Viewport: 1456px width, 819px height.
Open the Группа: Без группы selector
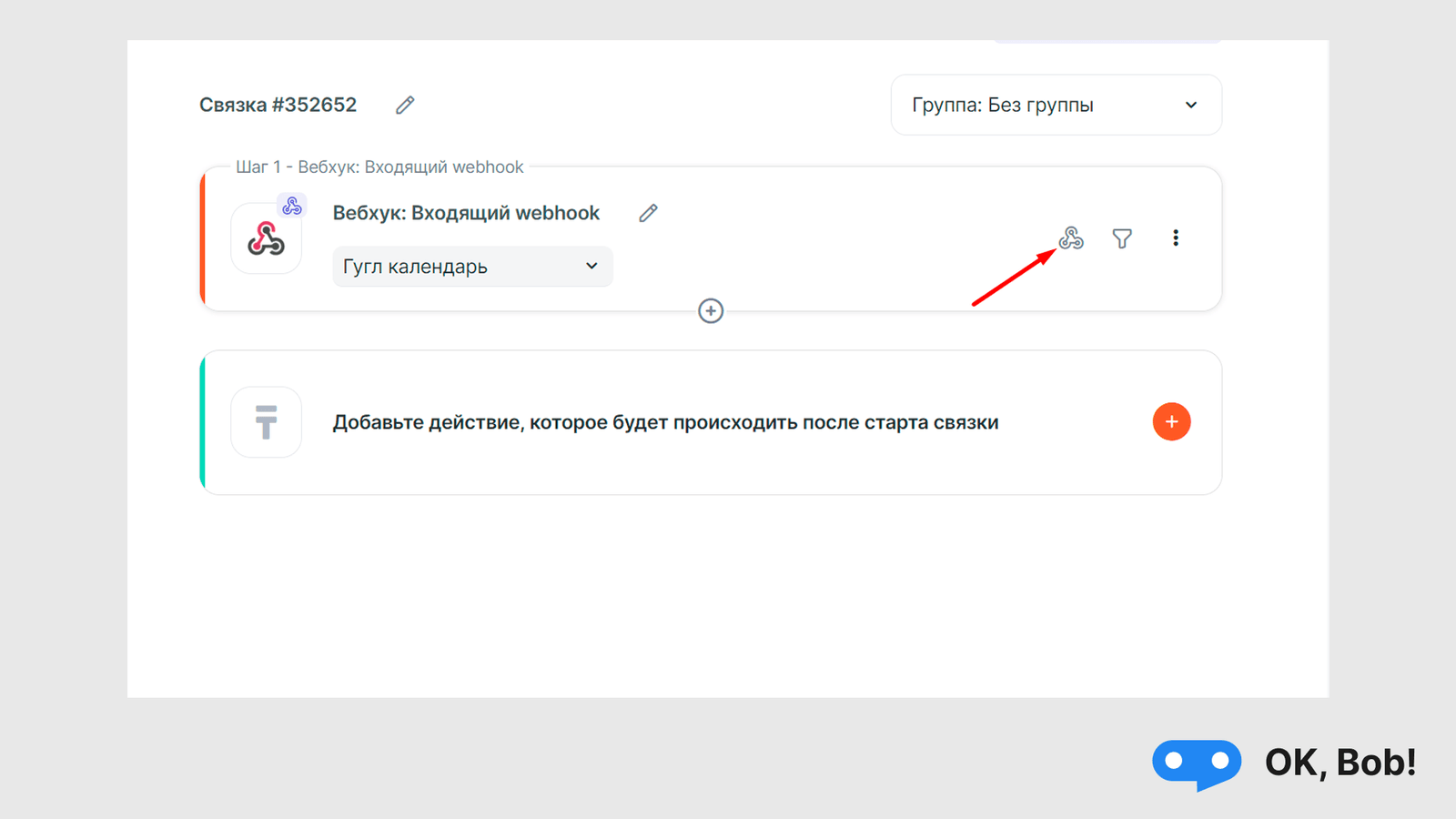point(1056,105)
